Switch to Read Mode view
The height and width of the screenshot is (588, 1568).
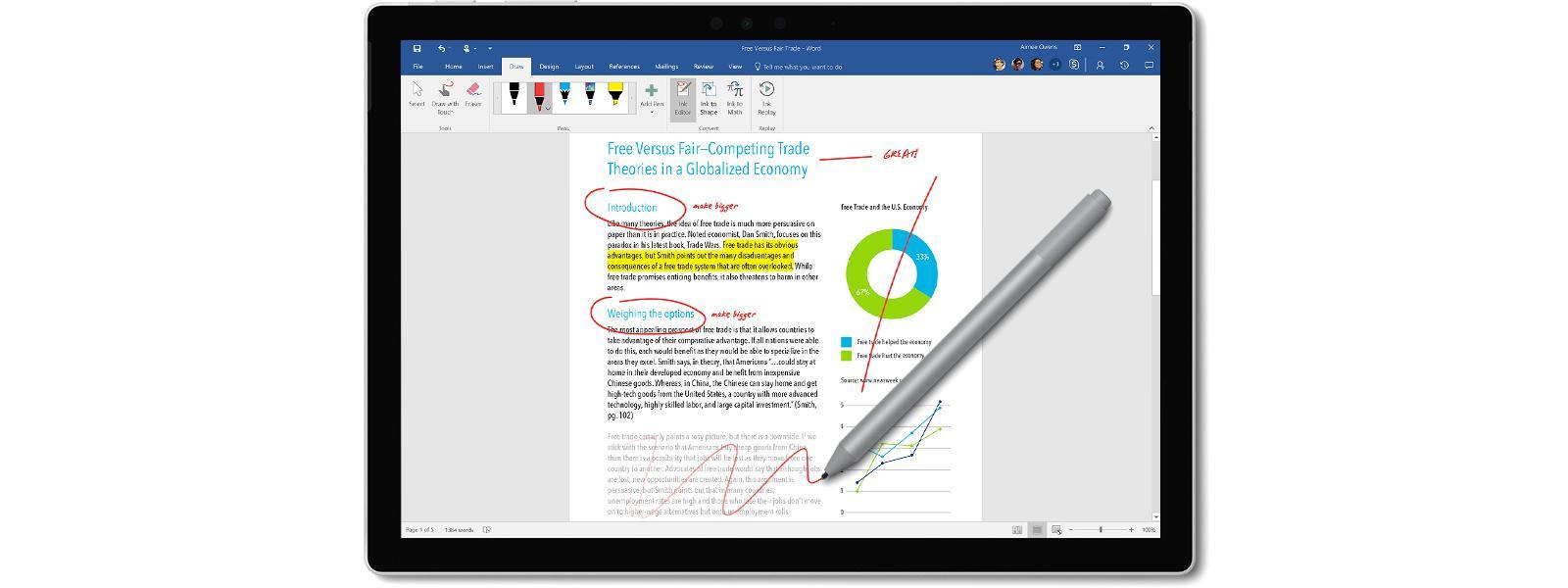(x=1017, y=530)
